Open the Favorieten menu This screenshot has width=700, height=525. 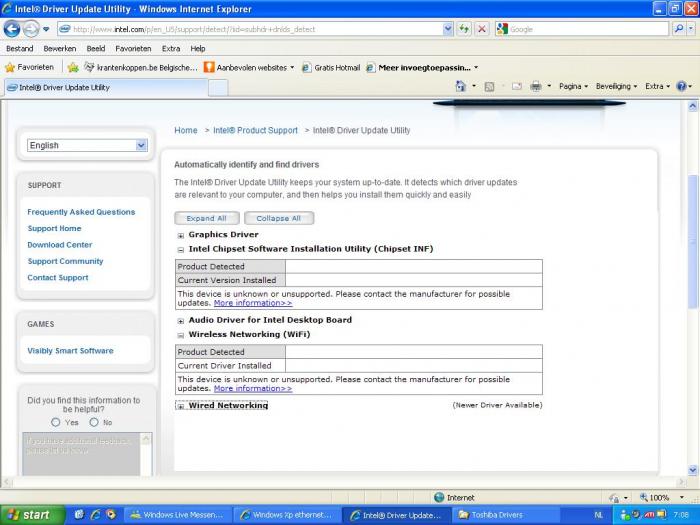pos(133,49)
